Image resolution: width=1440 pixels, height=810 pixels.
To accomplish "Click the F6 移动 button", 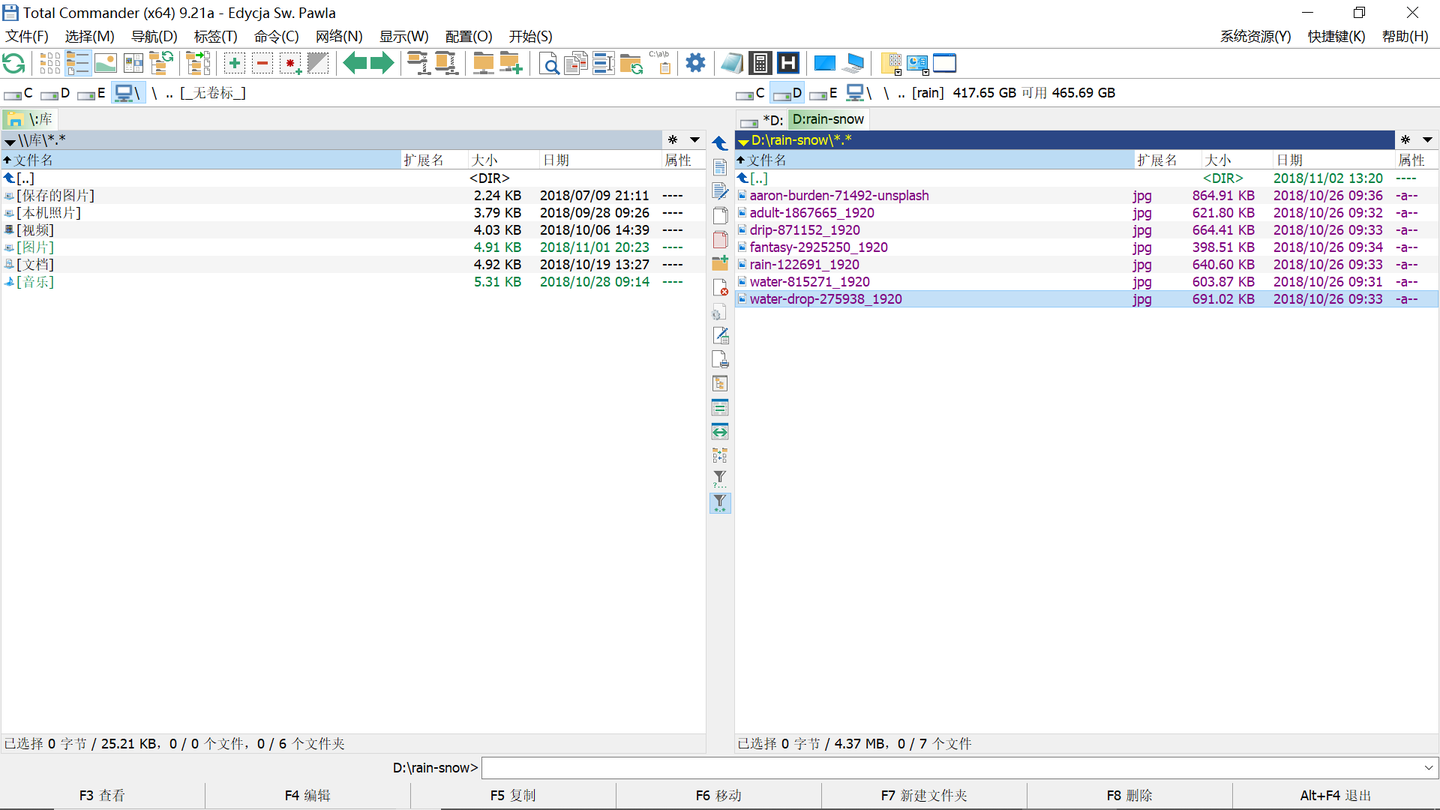I will pos(719,796).
